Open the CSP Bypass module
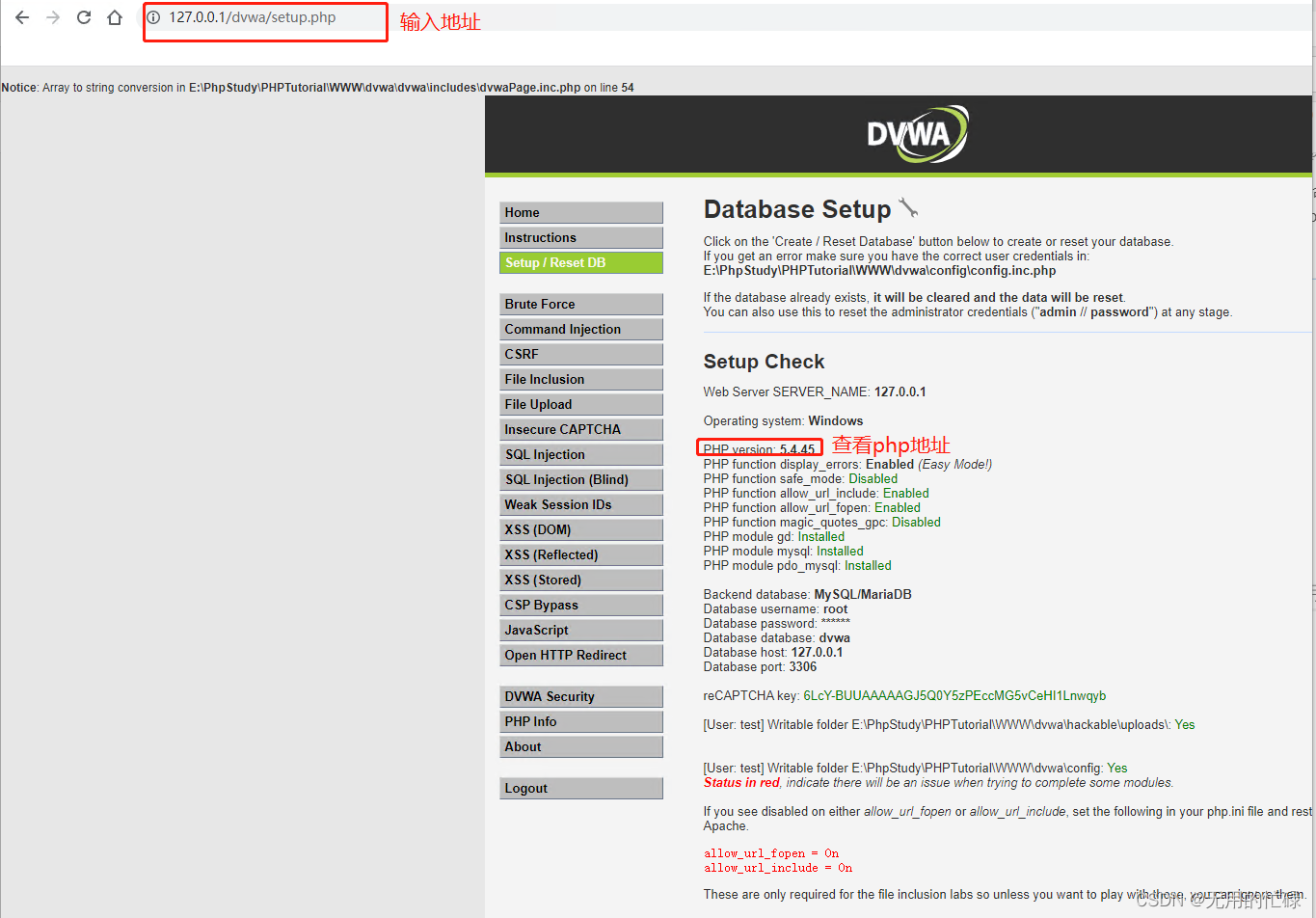Image resolution: width=1316 pixels, height=918 pixels. point(581,605)
